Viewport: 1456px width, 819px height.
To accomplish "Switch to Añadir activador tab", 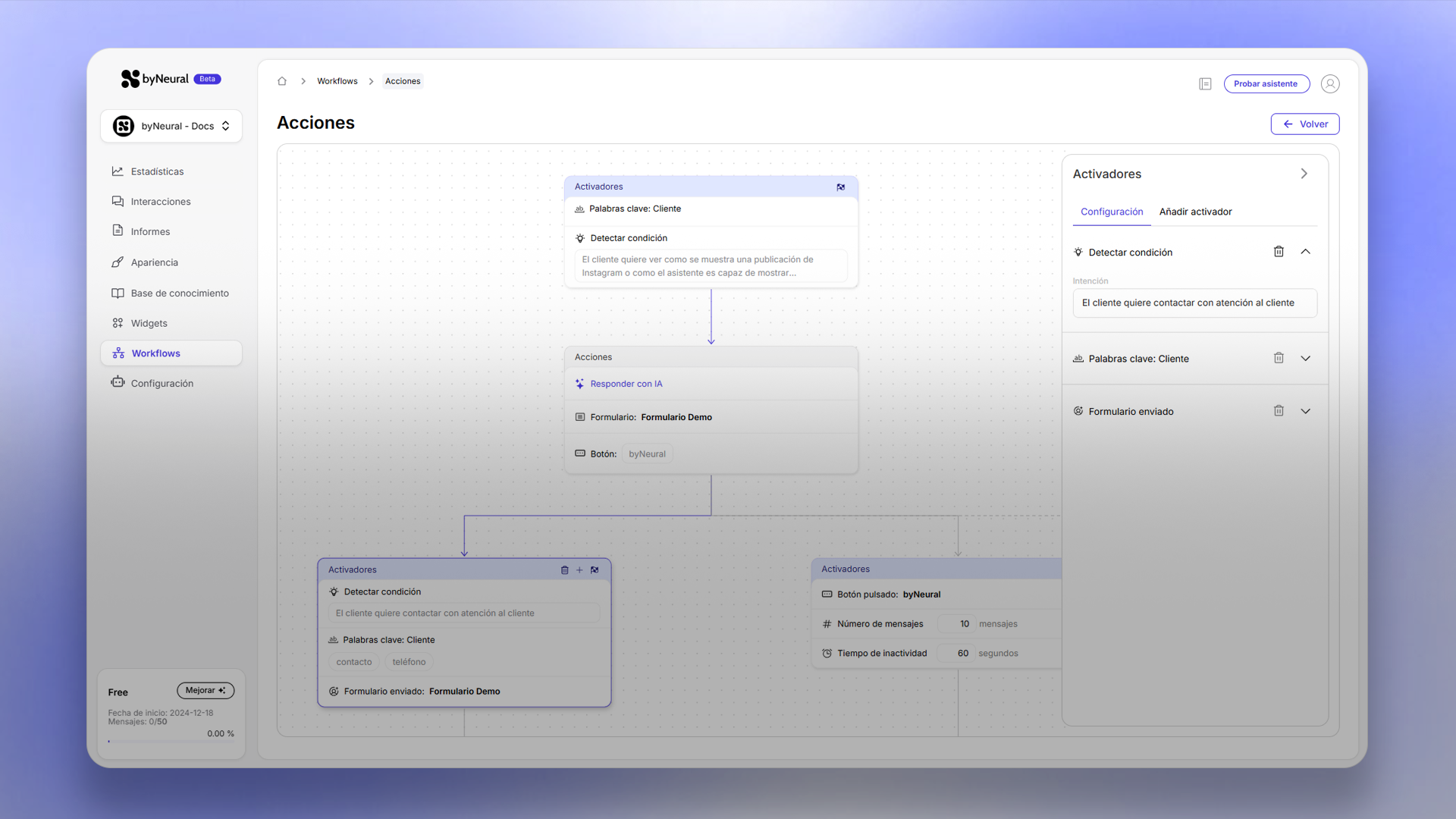I will click(1195, 212).
